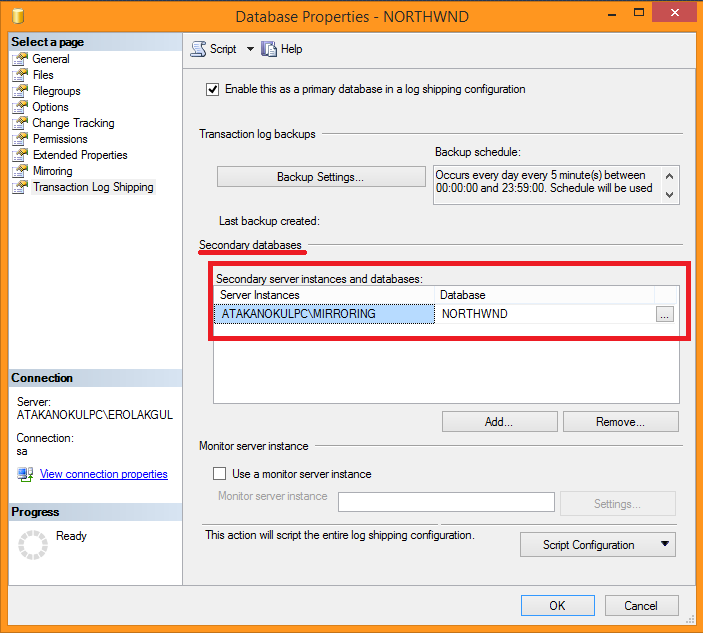Click View connection properties link
Viewport: 703px width, 633px height.
[104, 474]
